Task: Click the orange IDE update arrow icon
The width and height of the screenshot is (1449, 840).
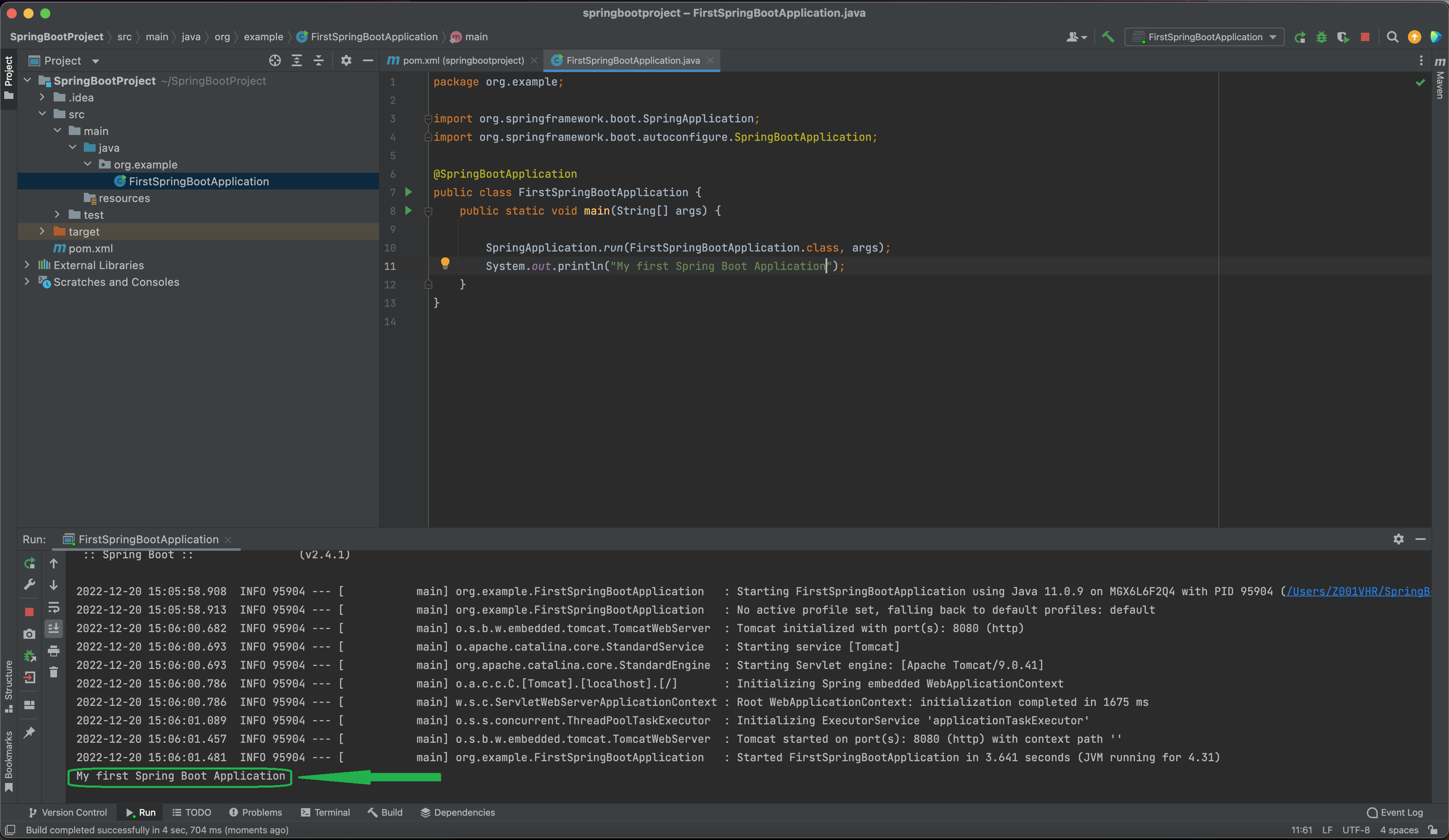Action: pyautogui.click(x=1415, y=37)
